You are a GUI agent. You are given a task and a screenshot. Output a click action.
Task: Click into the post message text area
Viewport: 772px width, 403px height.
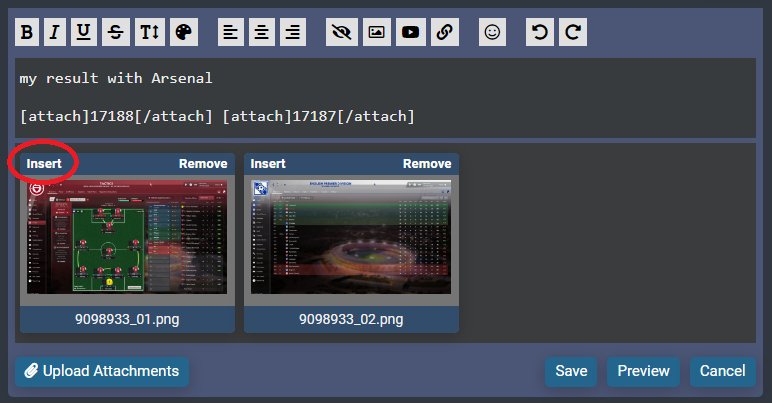point(385,98)
